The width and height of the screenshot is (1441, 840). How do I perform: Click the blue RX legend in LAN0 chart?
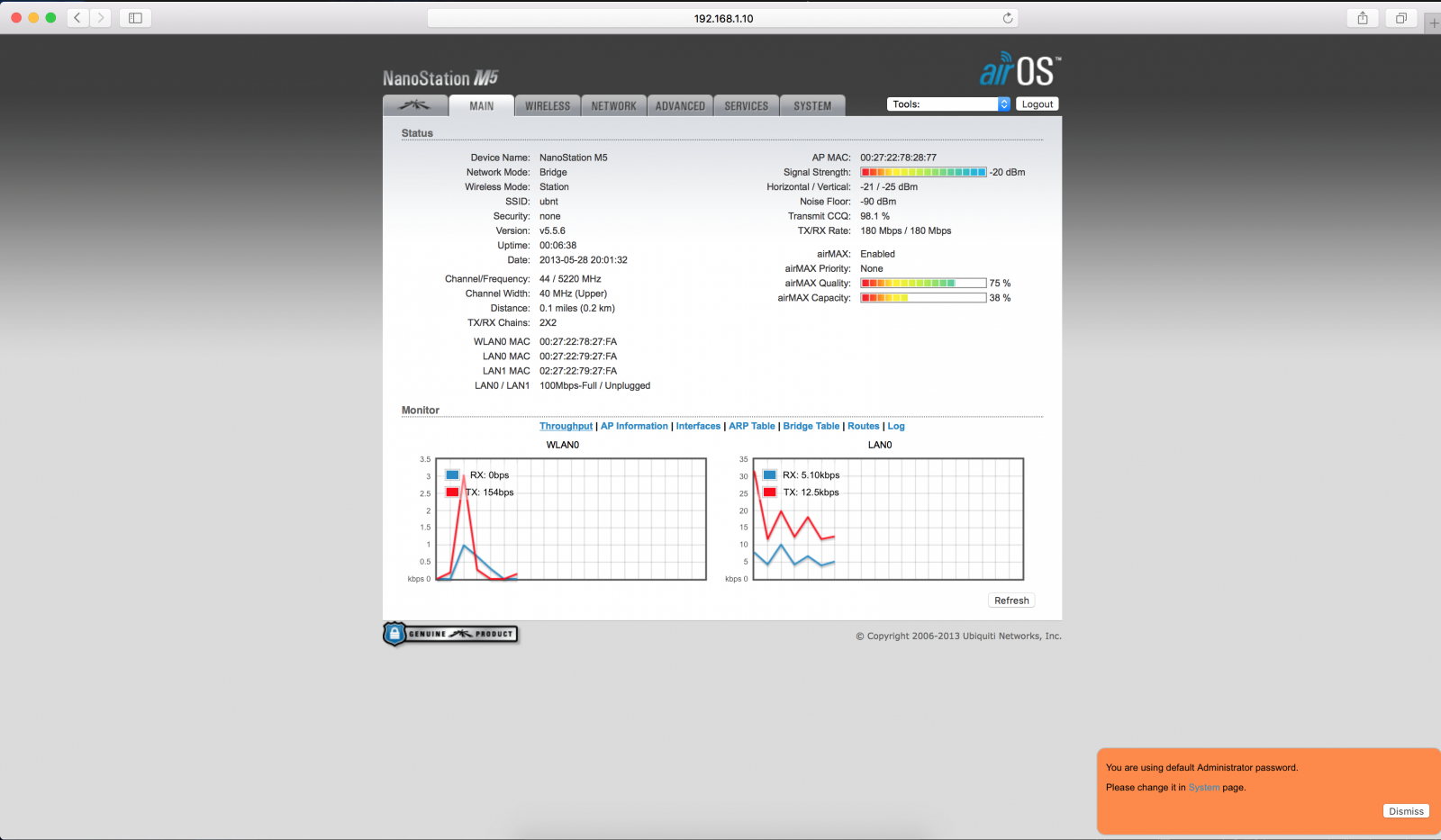769,474
